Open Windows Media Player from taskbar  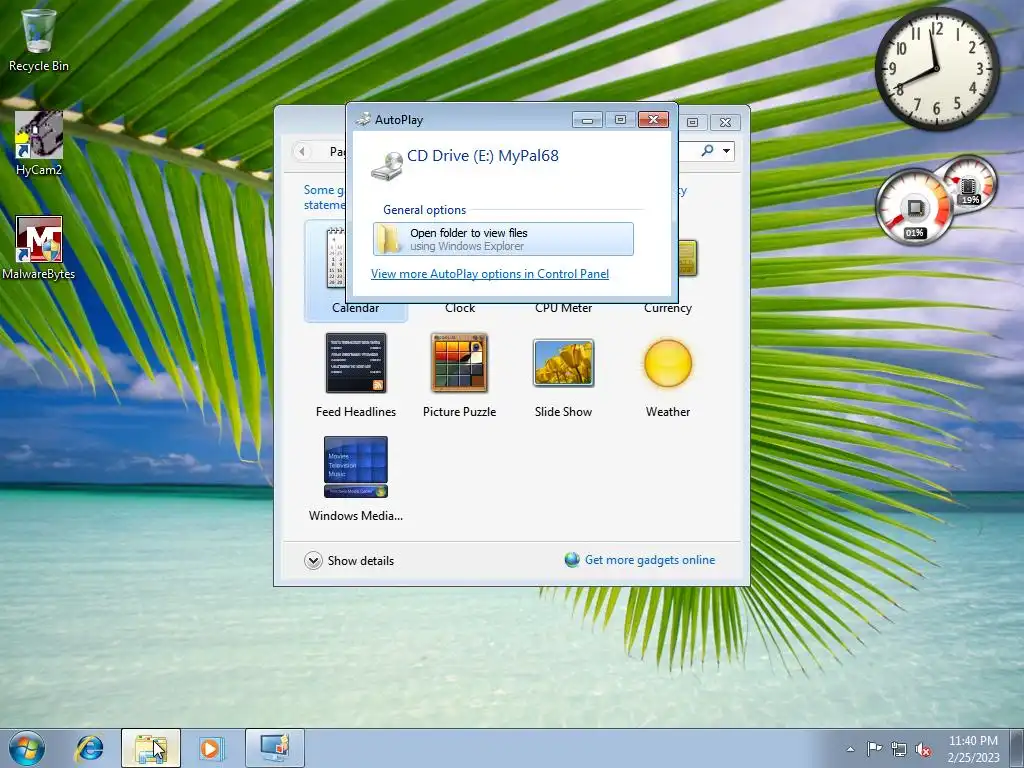[210, 748]
